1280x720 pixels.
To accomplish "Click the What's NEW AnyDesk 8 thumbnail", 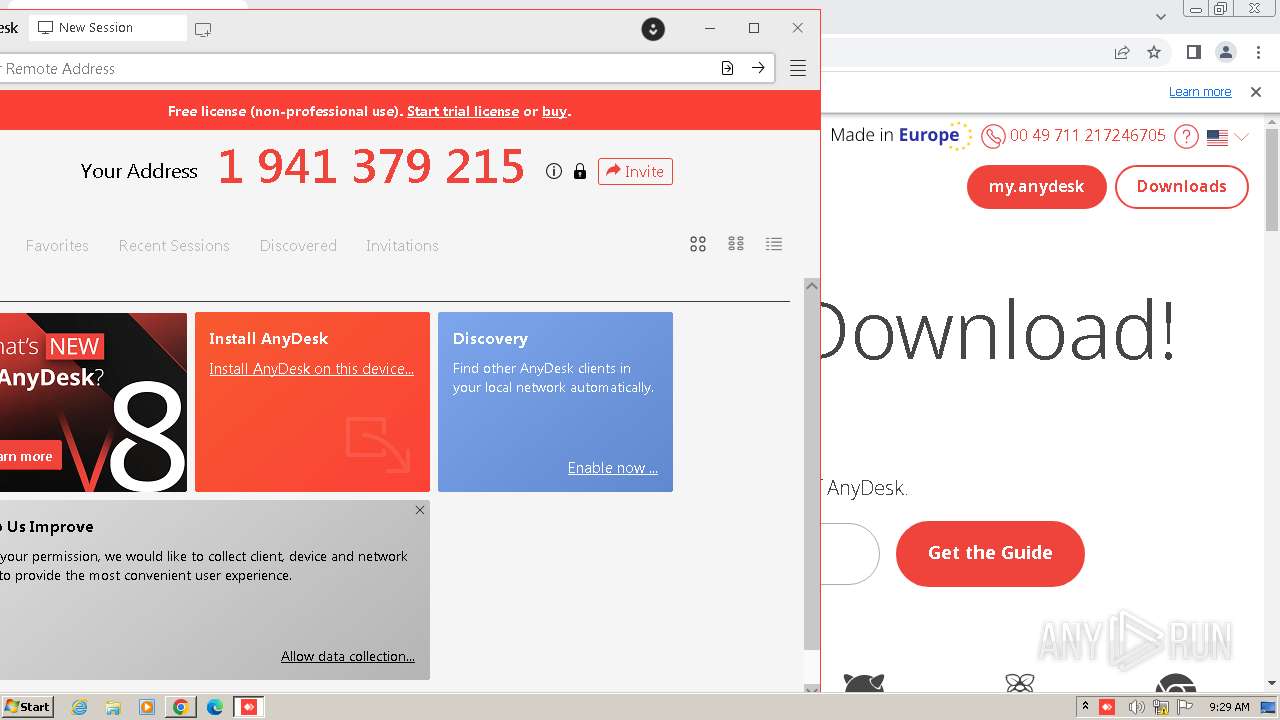I will pyautogui.click(x=93, y=402).
